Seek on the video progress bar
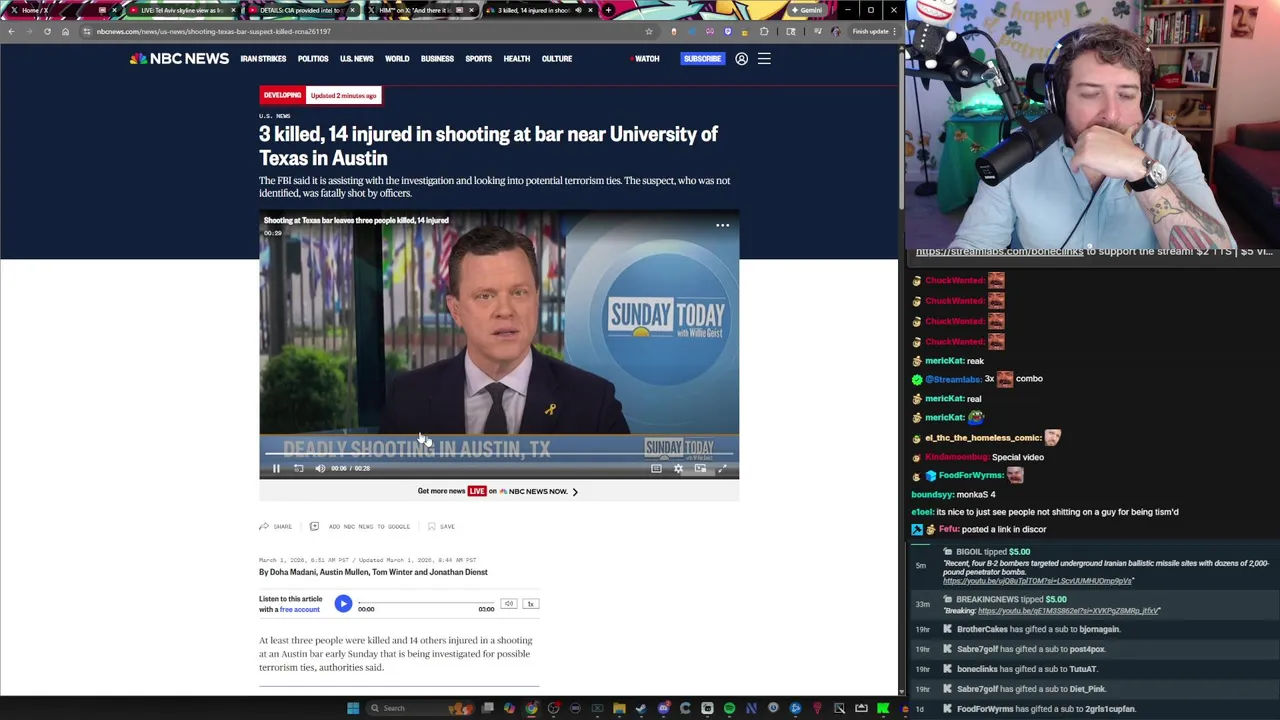This screenshot has height=720, width=1280. coord(499,454)
